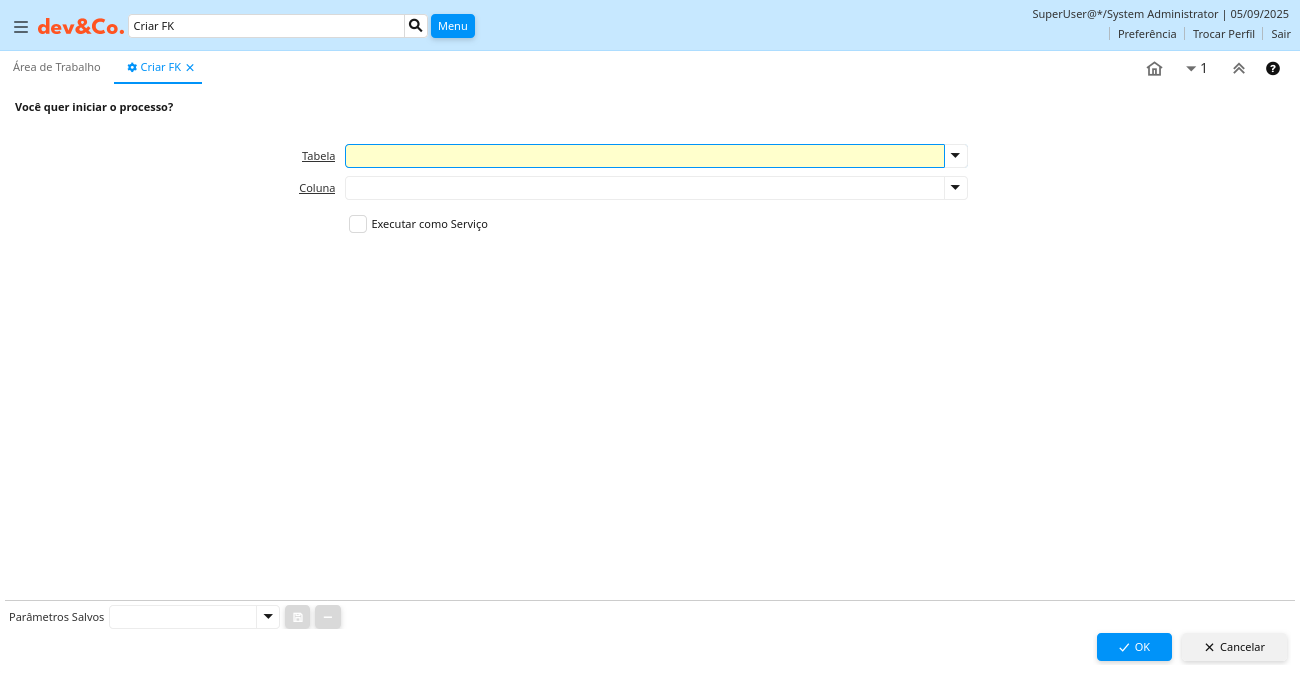This screenshot has width=1300, height=674.
Task: Click the save parameters disk icon
Action: [297, 617]
